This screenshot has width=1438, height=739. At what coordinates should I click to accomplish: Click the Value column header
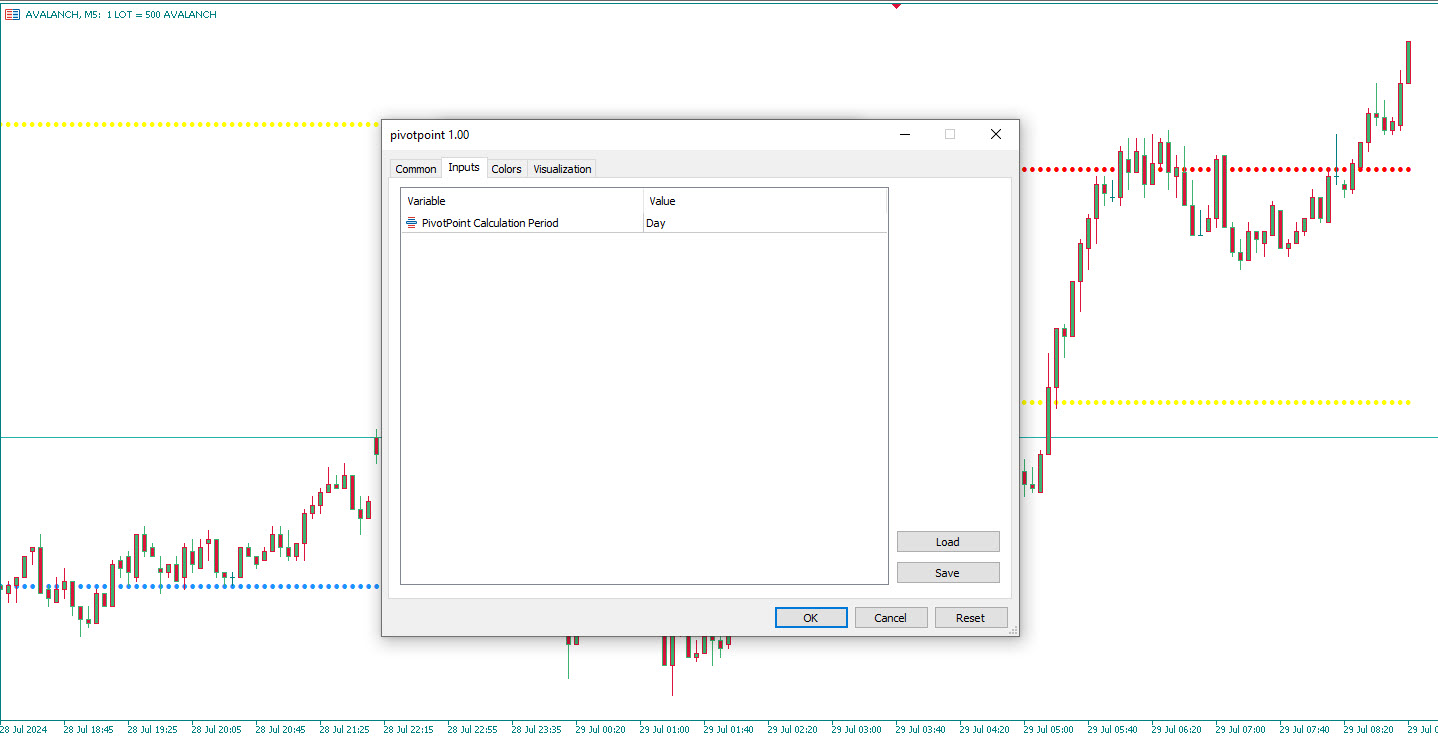point(765,201)
